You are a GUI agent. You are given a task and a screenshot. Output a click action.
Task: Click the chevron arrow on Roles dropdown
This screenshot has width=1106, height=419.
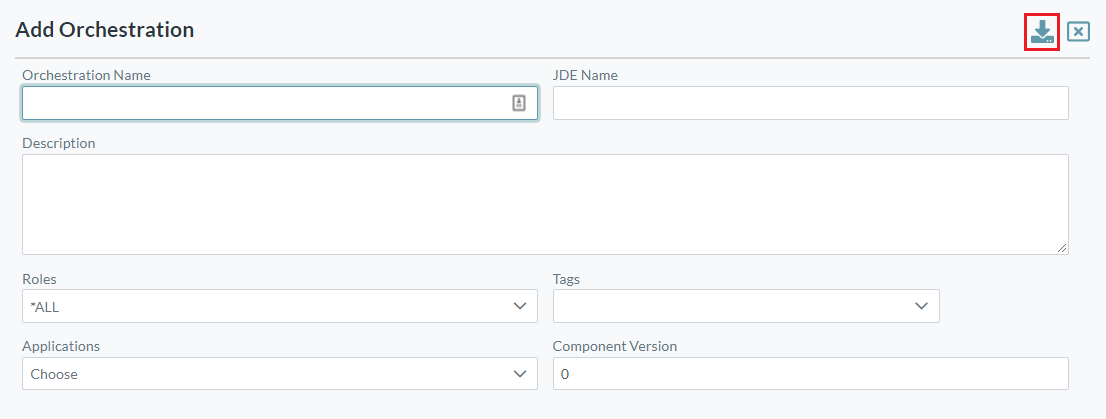[519, 306]
